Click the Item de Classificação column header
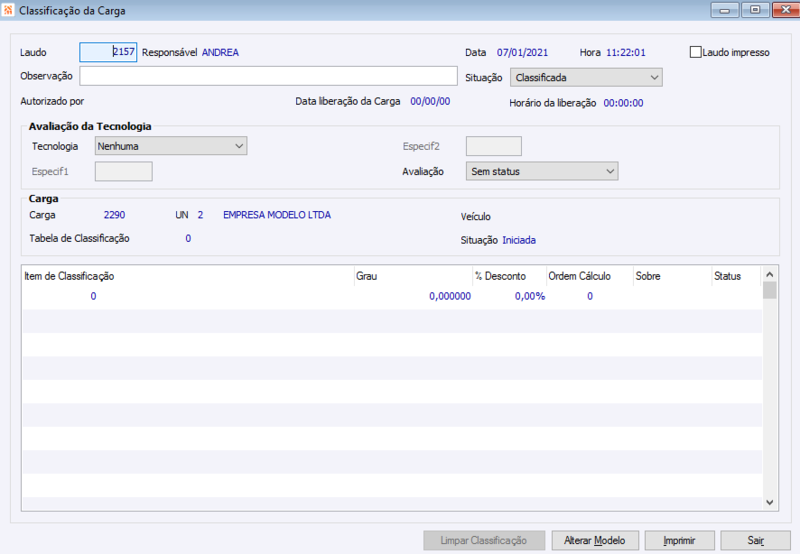This screenshot has height=554, width=800. click(188, 276)
